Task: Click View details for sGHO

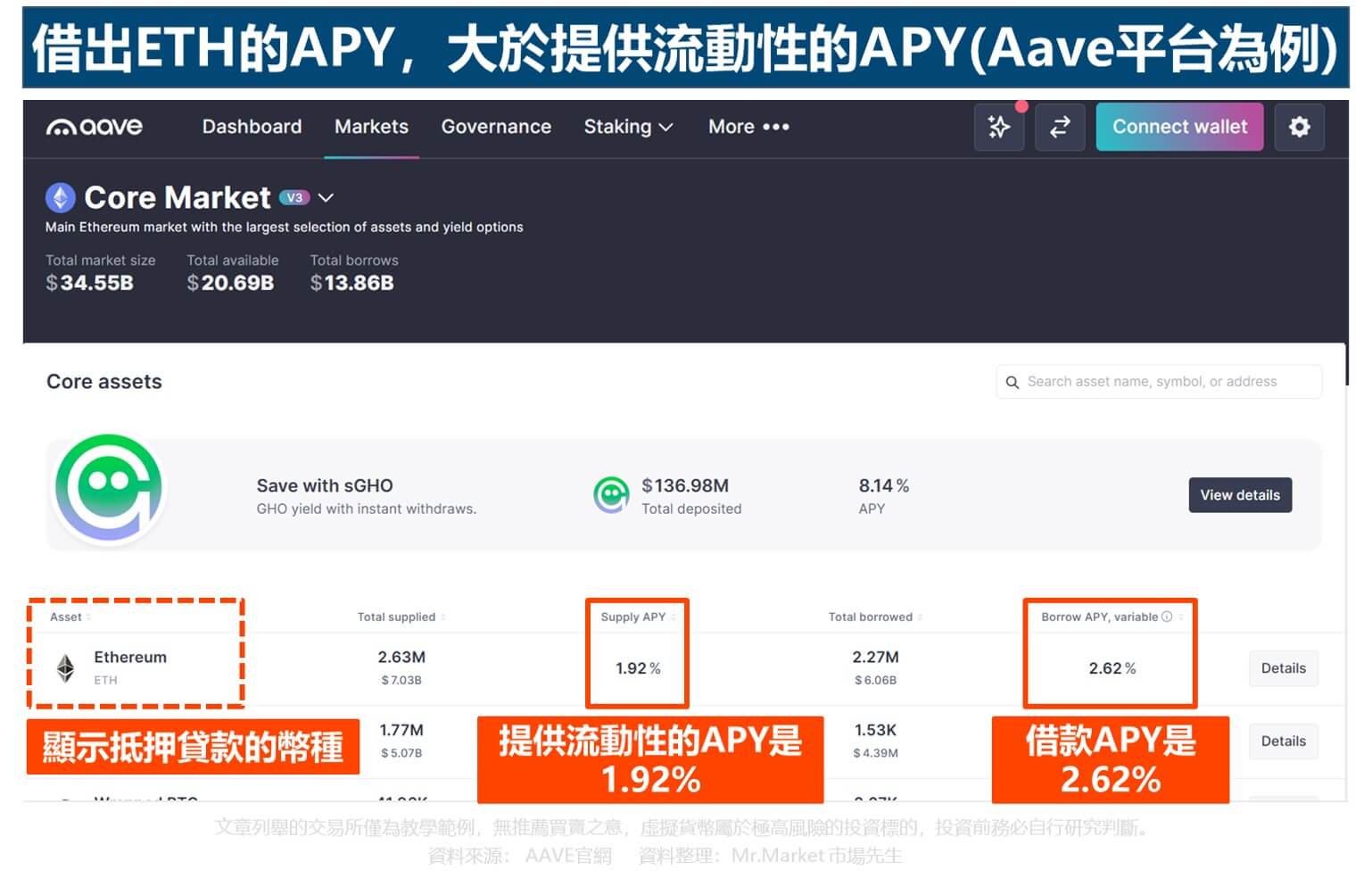Action: click(1240, 495)
